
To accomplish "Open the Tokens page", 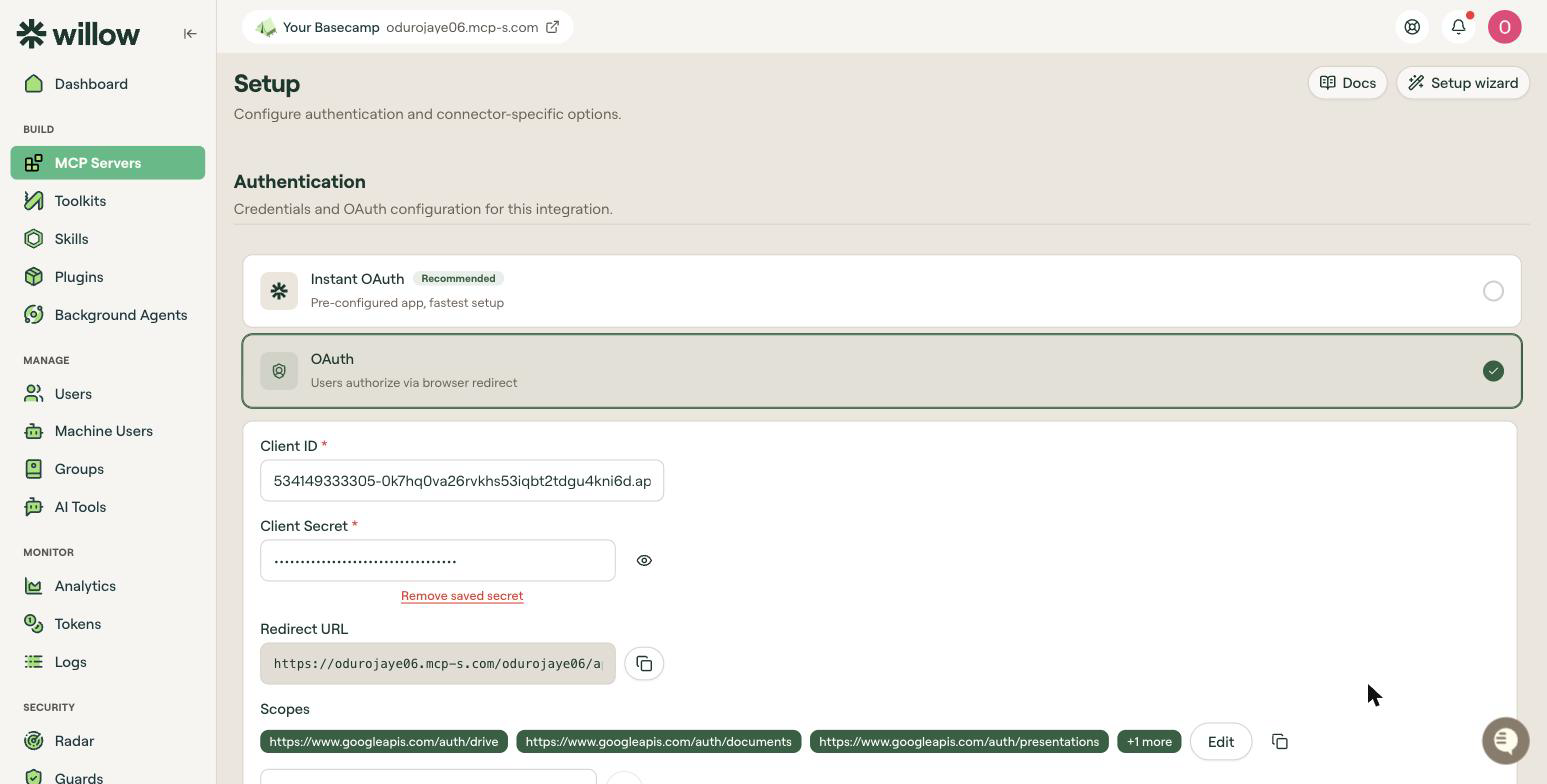I will click(108, 624).
